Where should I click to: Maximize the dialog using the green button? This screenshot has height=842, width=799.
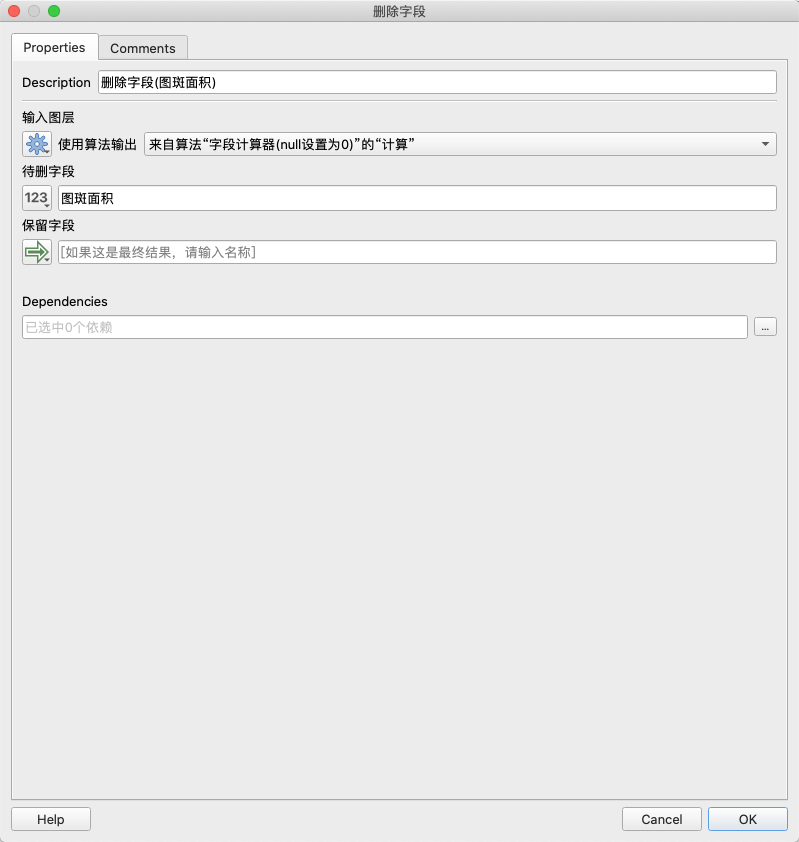pos(54,11)
